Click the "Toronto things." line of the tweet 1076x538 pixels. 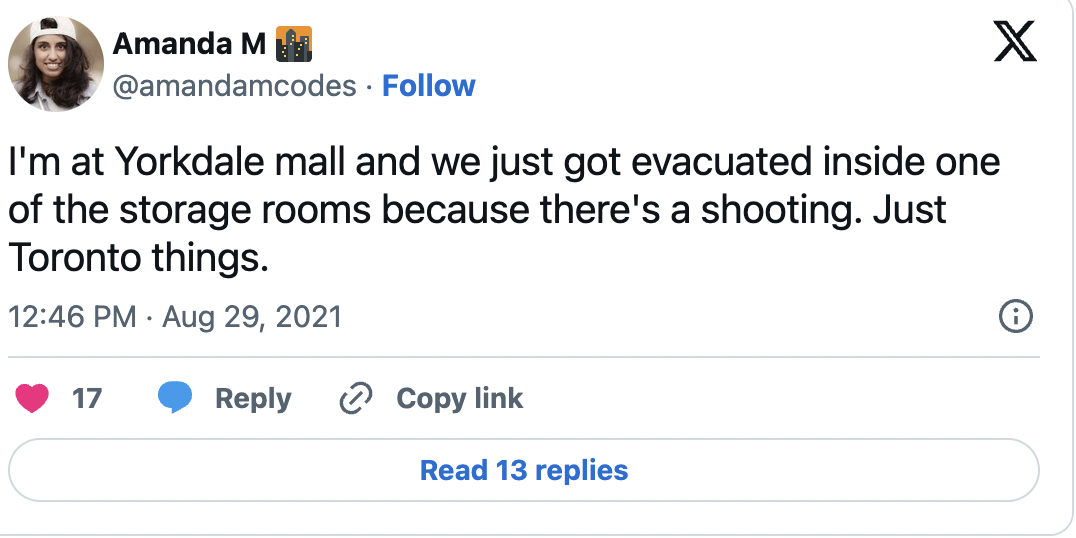pos(140,258)
